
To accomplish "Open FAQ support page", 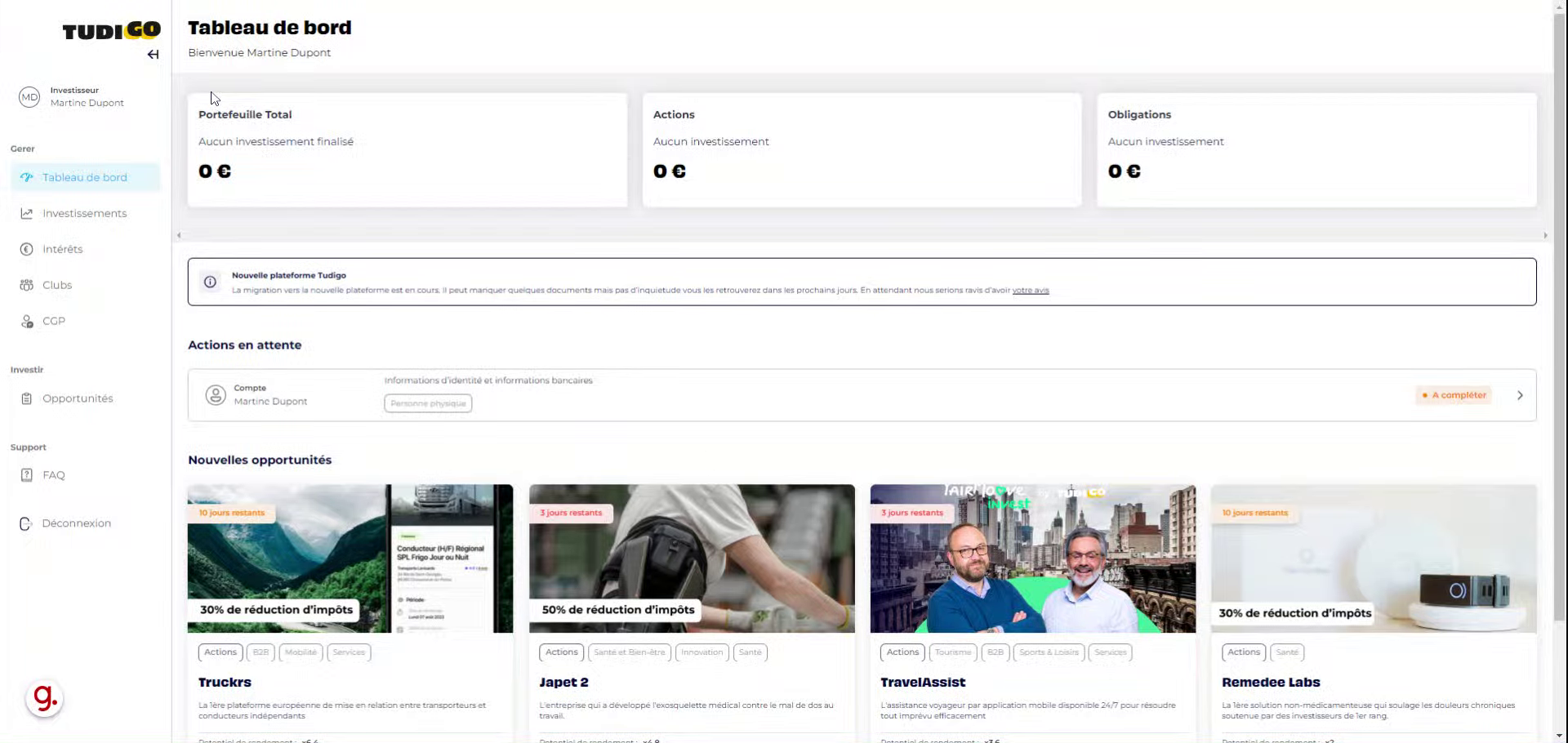I will tap(86, 475).
